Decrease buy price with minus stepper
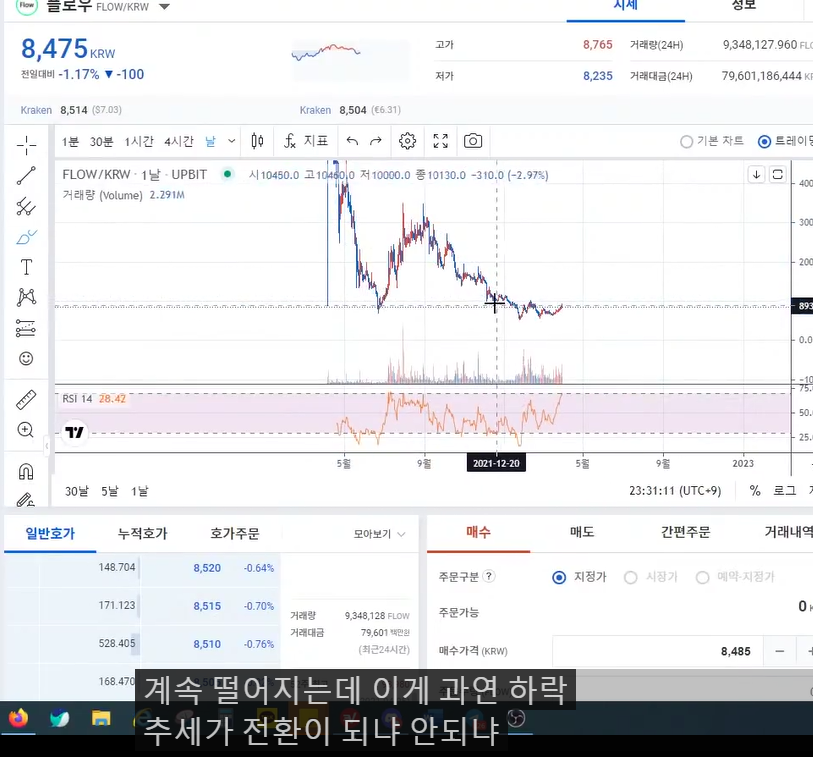The height and width of the screenshot is (757, 813). [780, 651]
